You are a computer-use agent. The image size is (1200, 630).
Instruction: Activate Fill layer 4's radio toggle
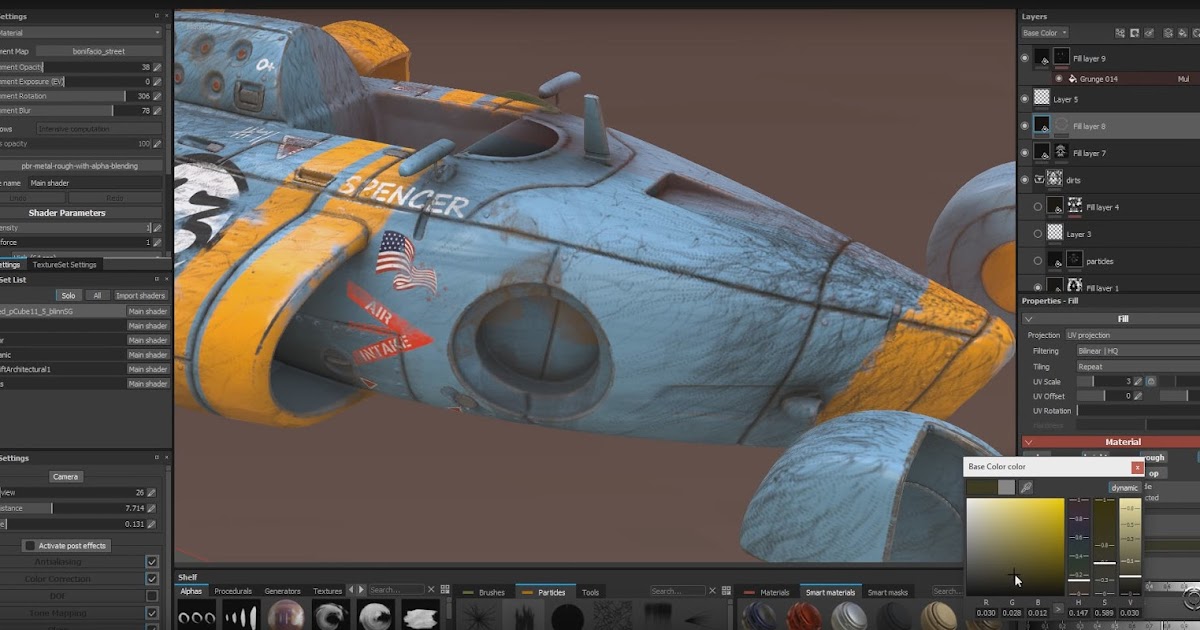tap(1037, 206)
